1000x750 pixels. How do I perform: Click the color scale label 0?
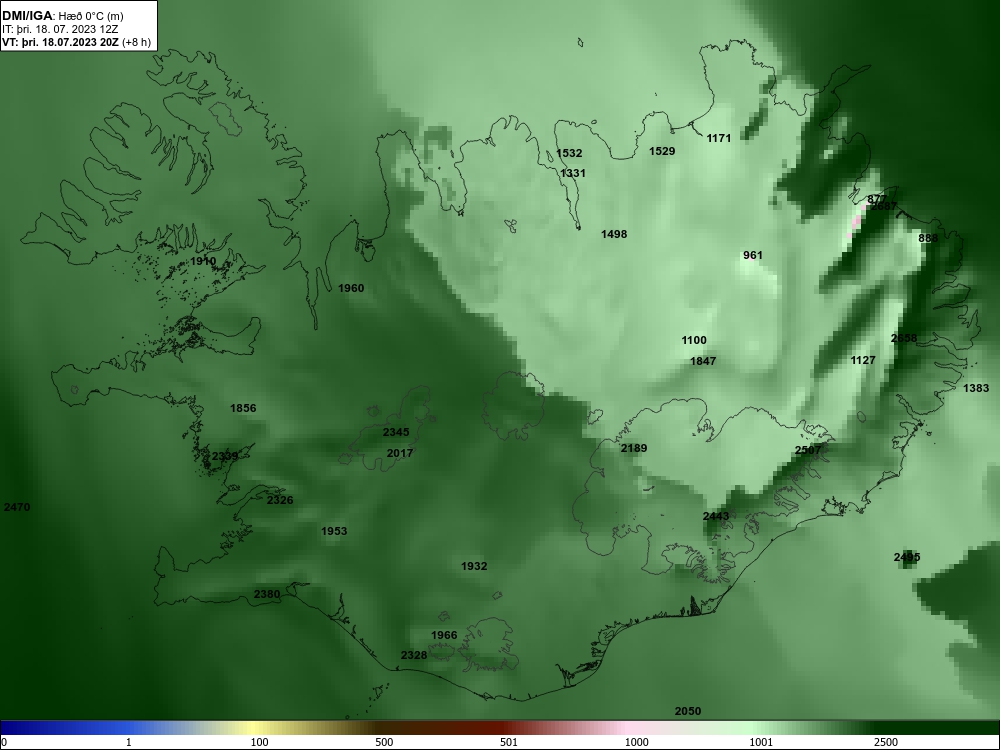point(4,742)
